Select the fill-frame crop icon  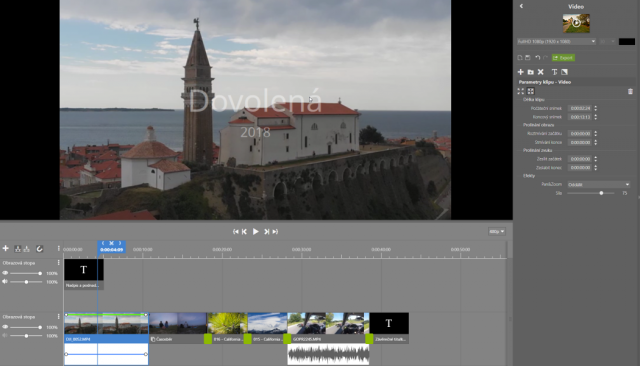point(531,91)
